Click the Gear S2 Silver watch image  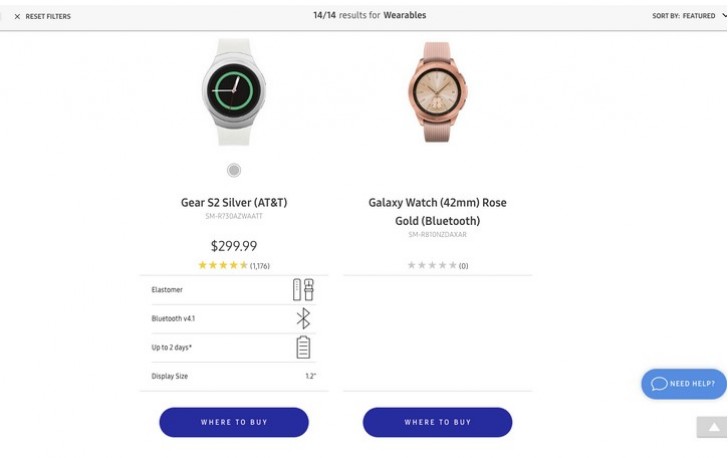(234, 92)
